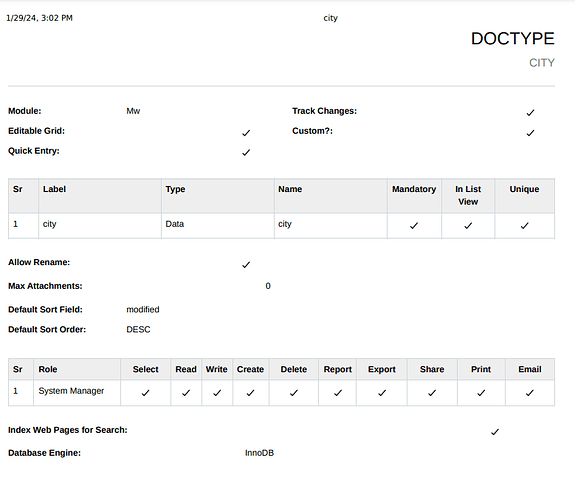Click the InnoDB database engine value
575x500 pixels.
click(x=259, y=453)
